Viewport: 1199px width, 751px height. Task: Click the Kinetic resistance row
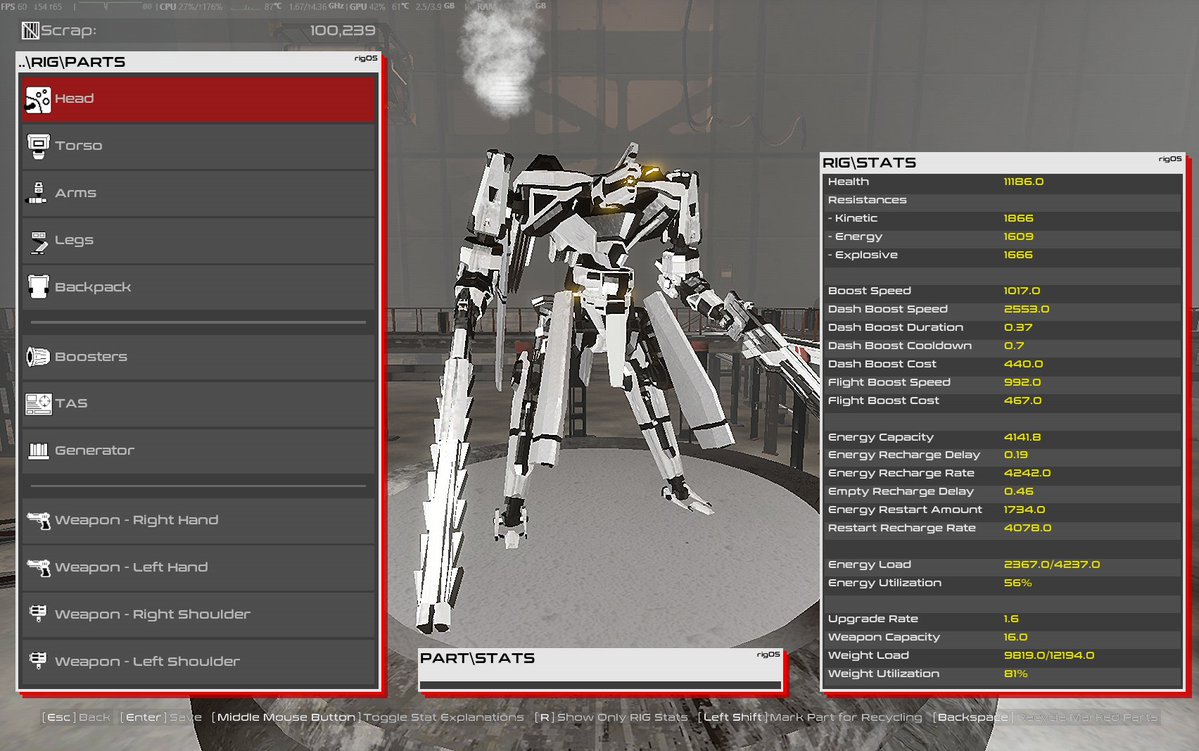click(1002, 219)
